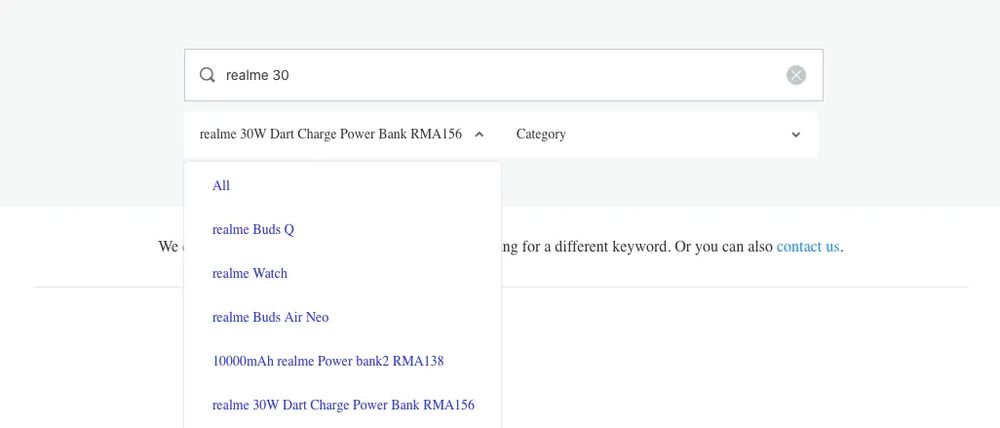Image resolution: width=1000 pixels, height=428 pixels.
Task: Click the 'Category' label text
Action: (541, 134)
